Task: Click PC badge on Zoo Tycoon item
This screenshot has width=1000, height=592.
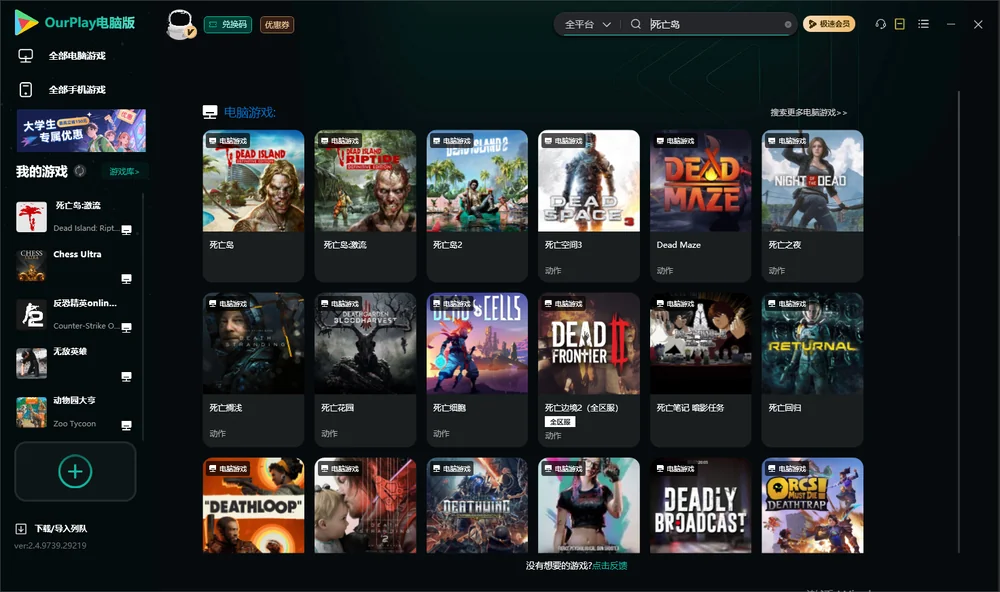Action: pos(126,426)
